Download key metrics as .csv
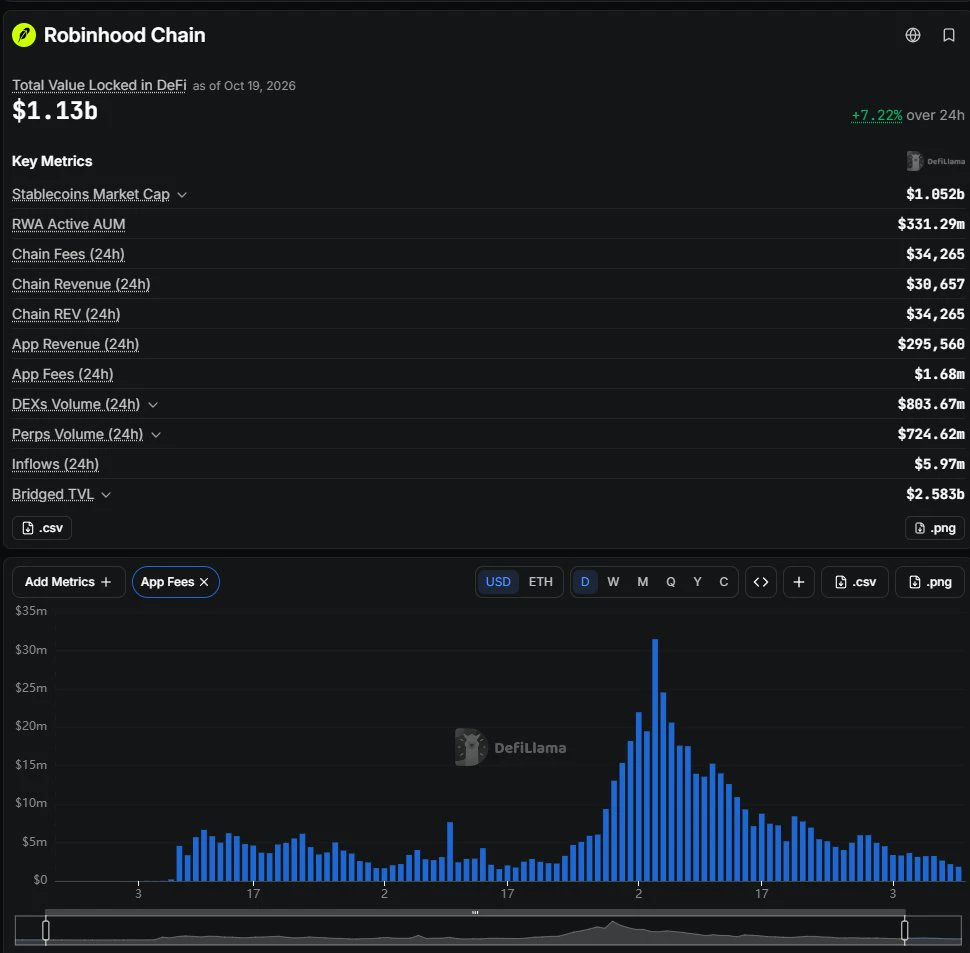The image size is (970, 953). (42, 528)
